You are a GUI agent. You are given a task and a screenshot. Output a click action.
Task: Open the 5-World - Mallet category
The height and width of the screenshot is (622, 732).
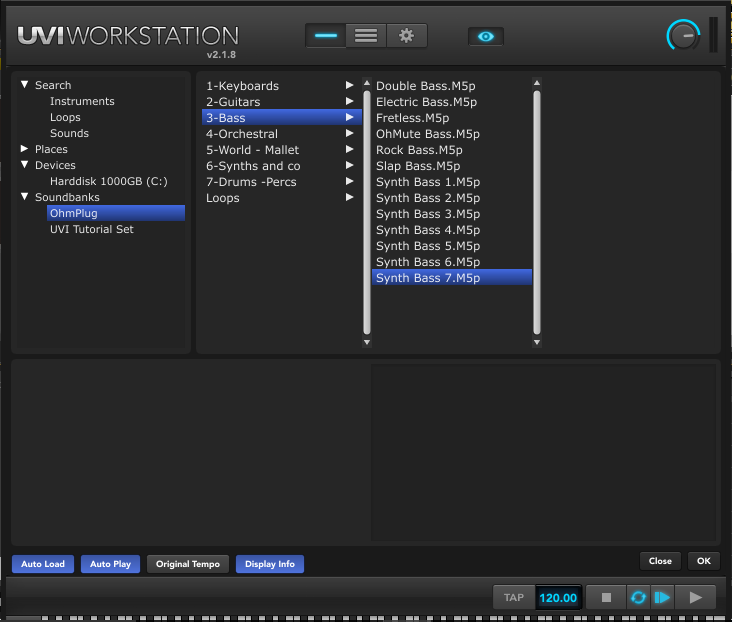point(281,150)
